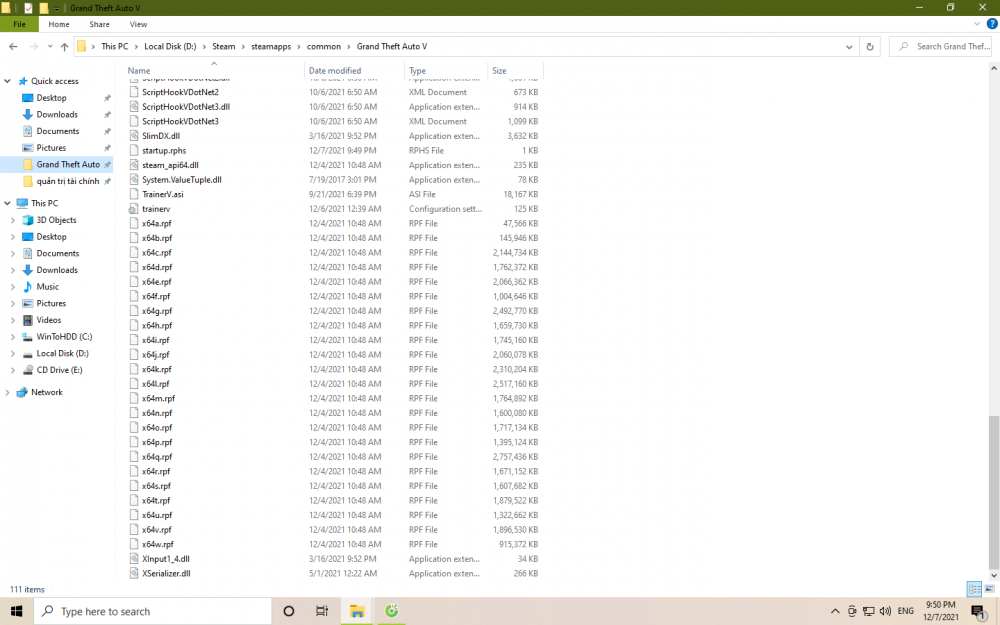The width and height of the screenshot is (1000, 625).
Task: Switch to large icons view
Action: [989, 590]
